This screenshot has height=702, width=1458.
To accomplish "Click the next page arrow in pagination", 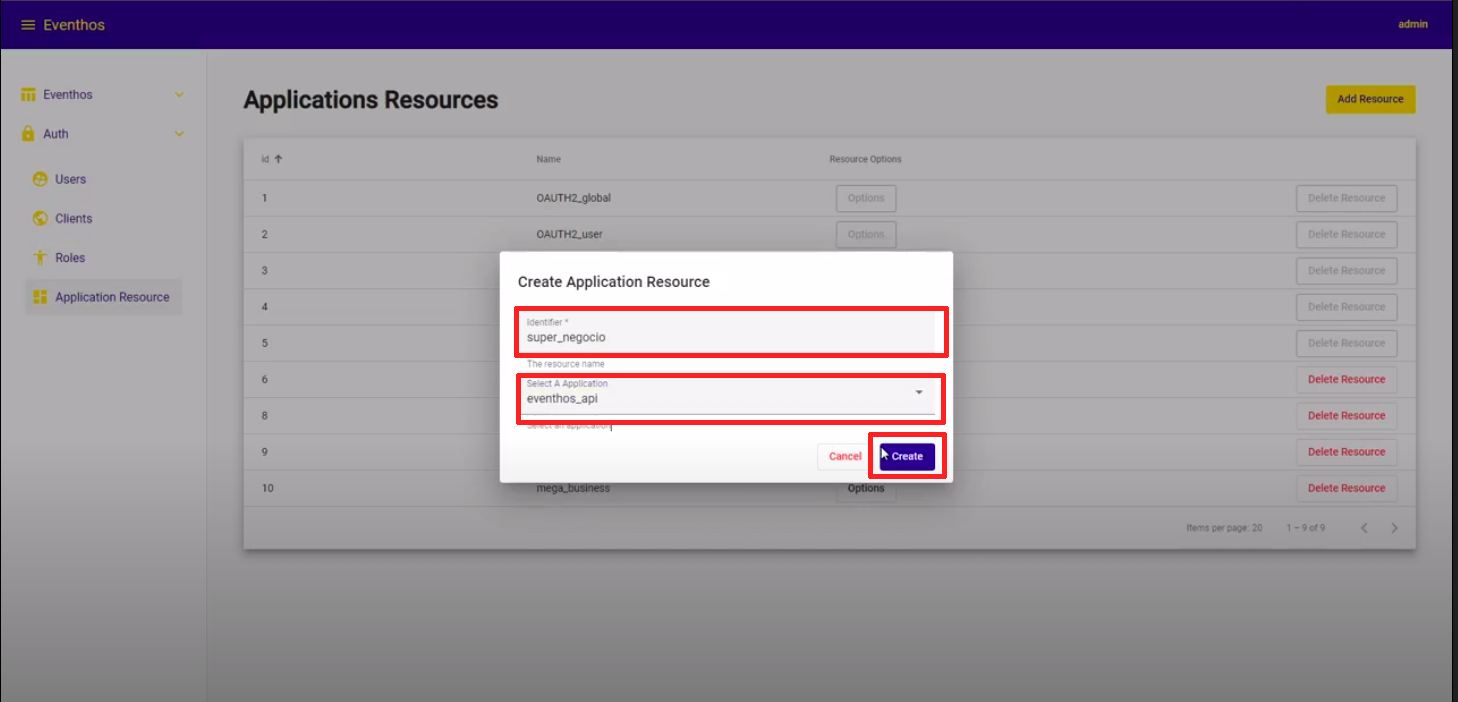I will click(x=1394, y=527).
